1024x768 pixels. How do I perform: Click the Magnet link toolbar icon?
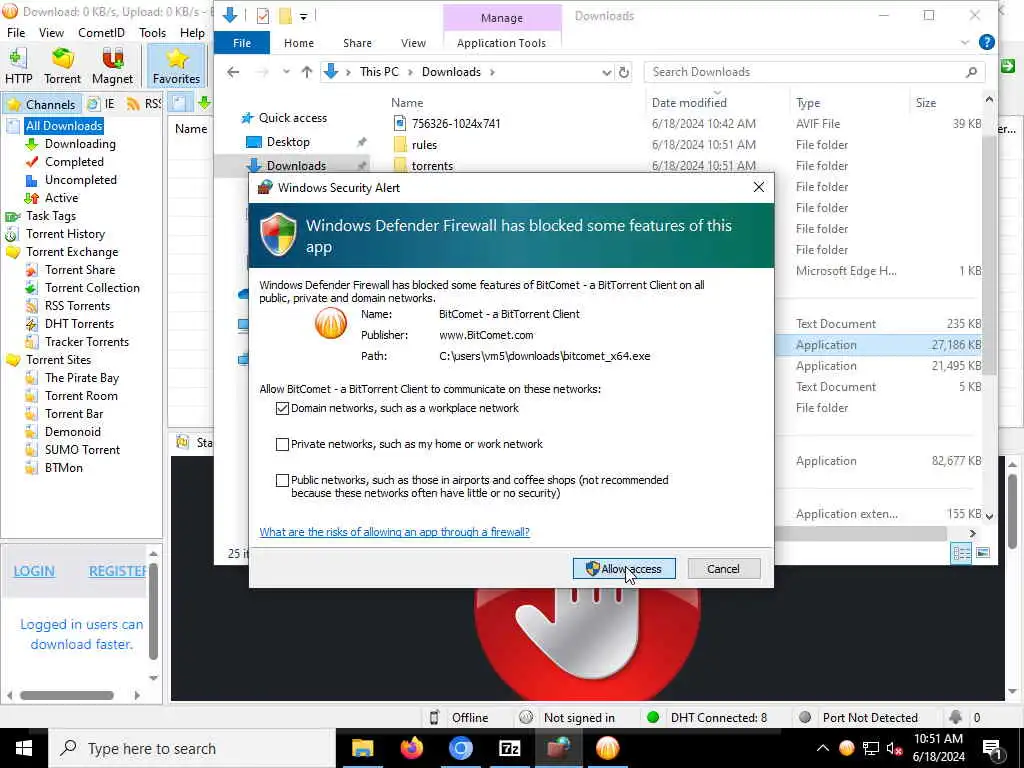112,66
